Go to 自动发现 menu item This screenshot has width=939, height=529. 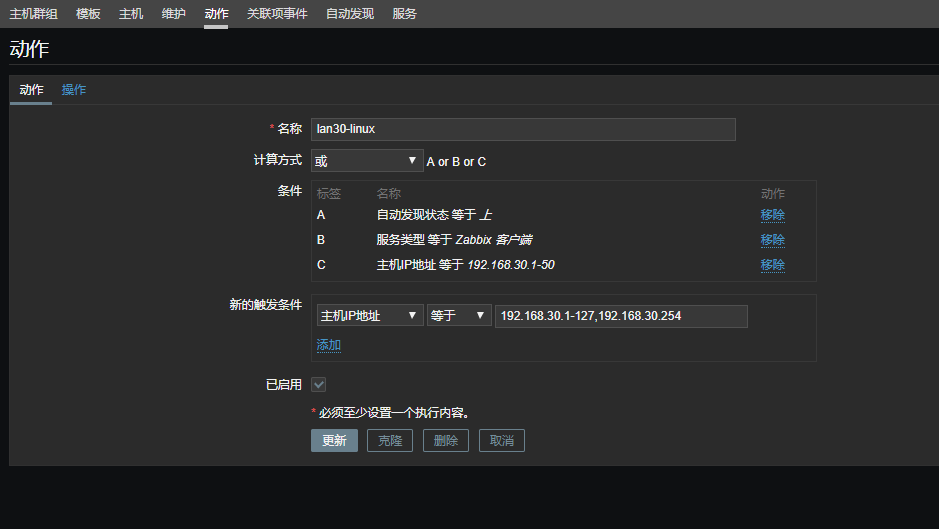(350, 14)
